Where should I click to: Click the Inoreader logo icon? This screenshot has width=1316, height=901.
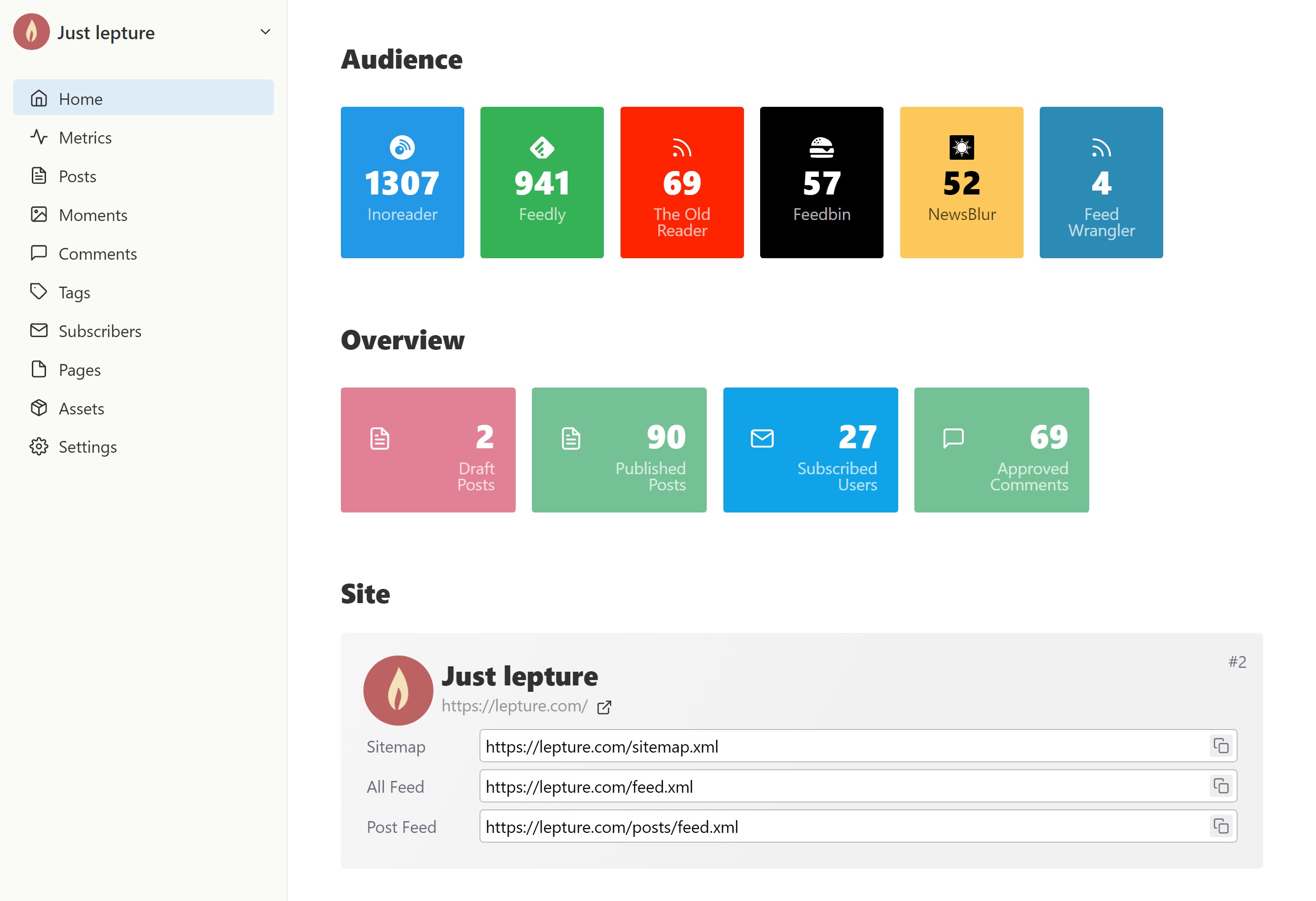tap(402, 148)
